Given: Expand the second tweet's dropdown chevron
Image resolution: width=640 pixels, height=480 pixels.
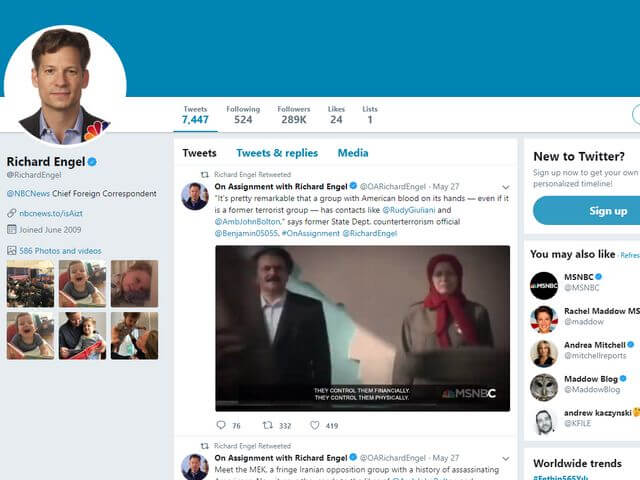Looking at the screenshot, I should 506,459.
